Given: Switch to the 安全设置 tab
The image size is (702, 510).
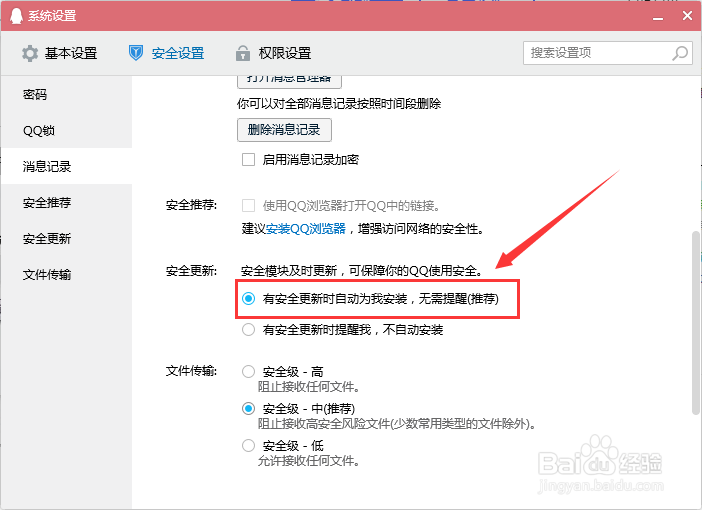Looking at the screenshot, I should [x=167, y=53].
